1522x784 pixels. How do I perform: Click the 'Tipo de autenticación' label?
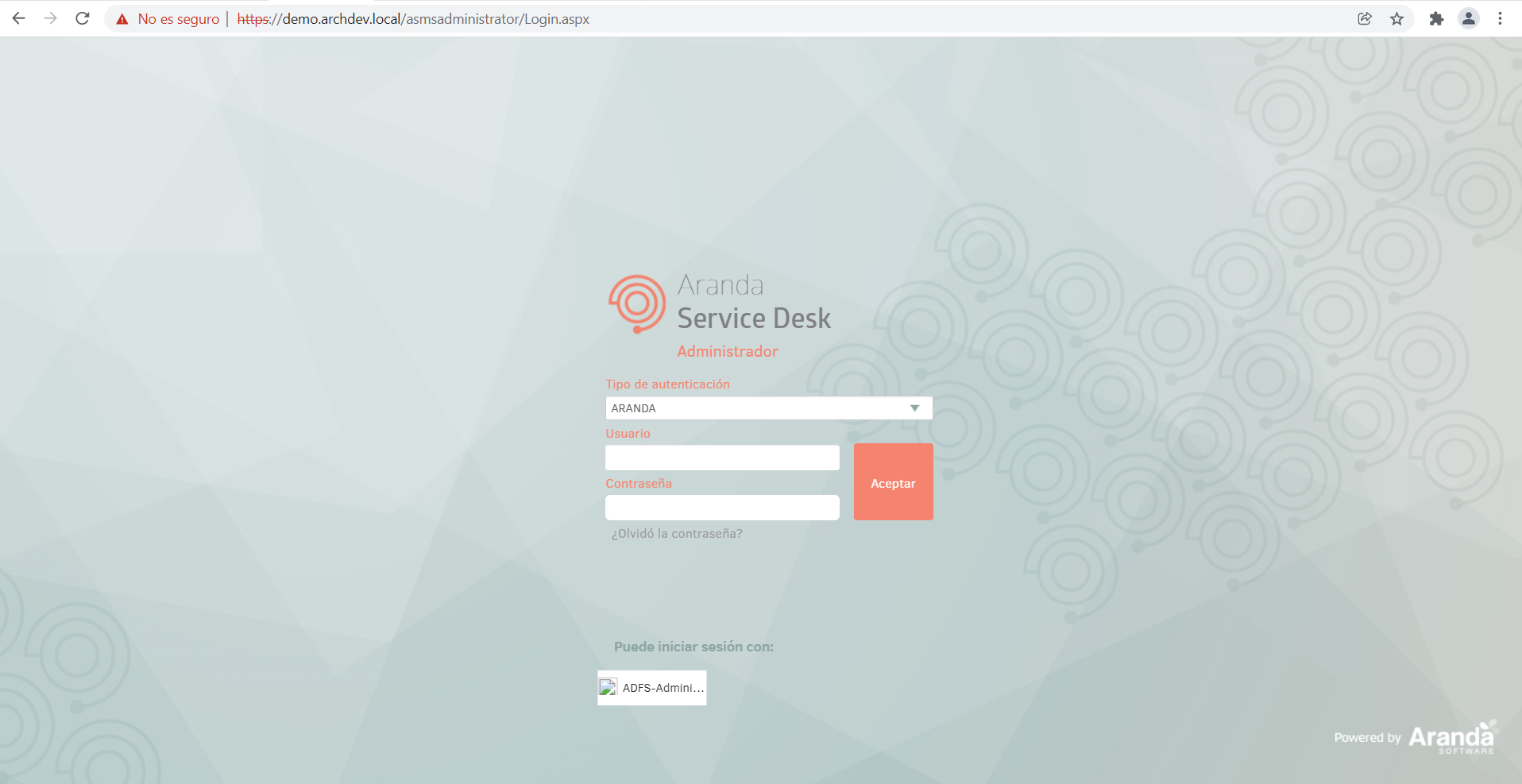point(667,384)
